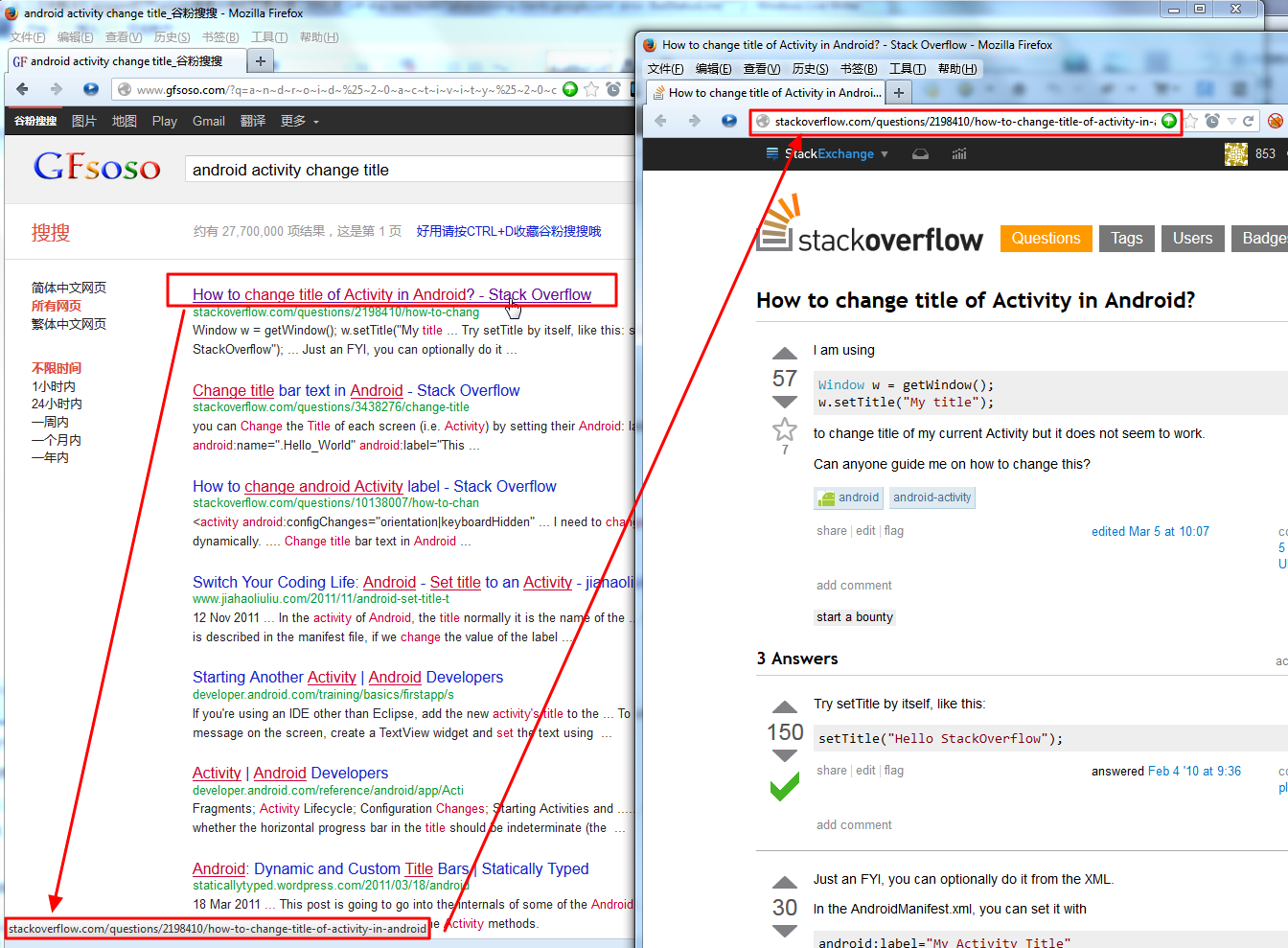Click the clock icon in Stack Overflow window toolbar
Viewport: 1288px width, 948px height.
[x=1212, y=121]
